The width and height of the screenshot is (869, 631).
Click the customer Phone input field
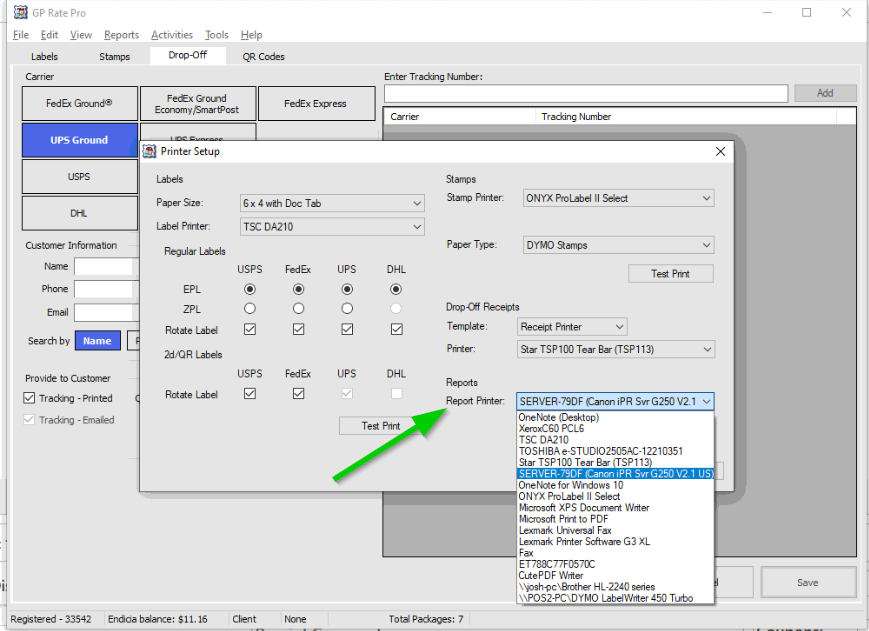tap(106, 289)
